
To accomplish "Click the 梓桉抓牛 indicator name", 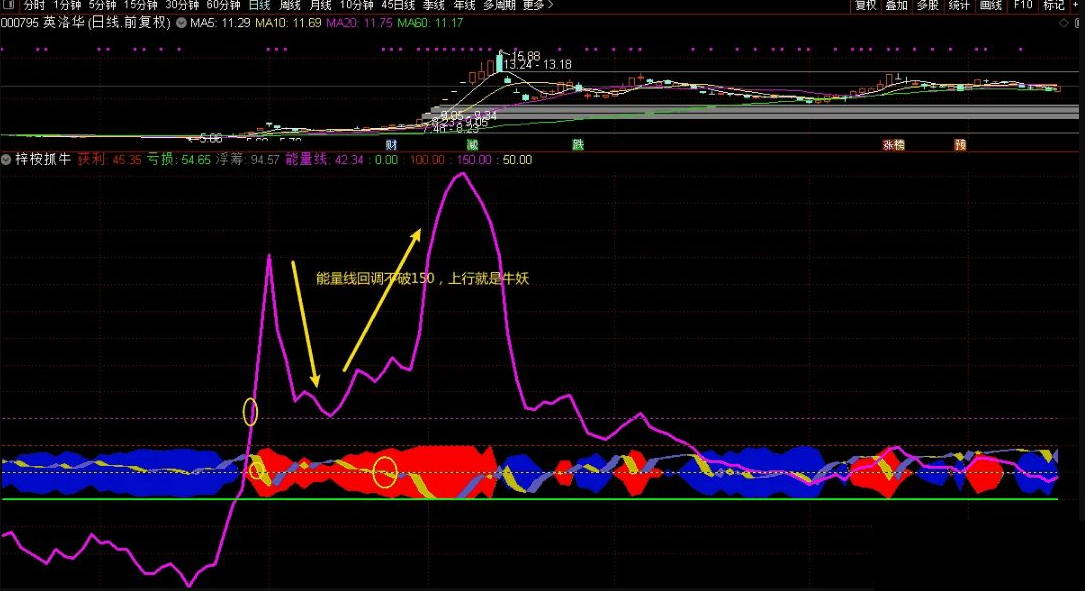I will click(x=43, y=160).
